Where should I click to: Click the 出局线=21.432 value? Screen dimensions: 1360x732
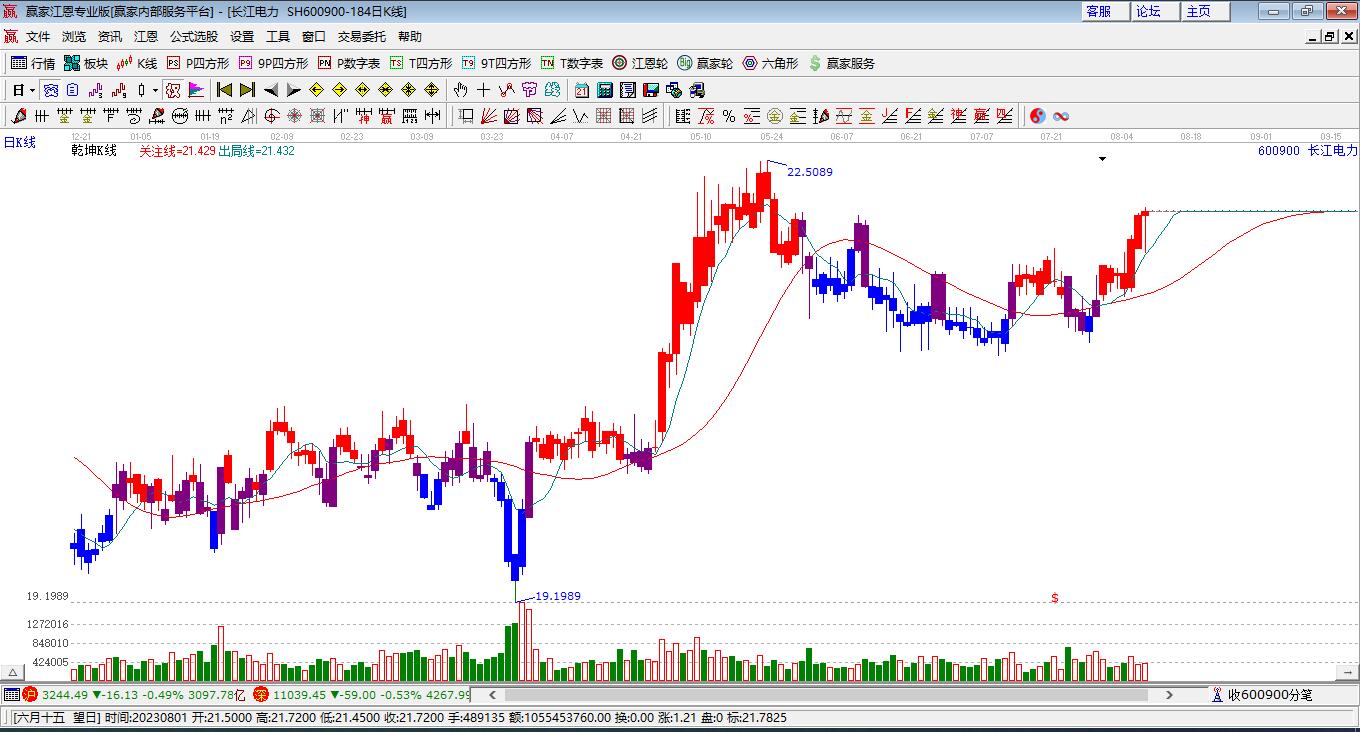point(256,151)
